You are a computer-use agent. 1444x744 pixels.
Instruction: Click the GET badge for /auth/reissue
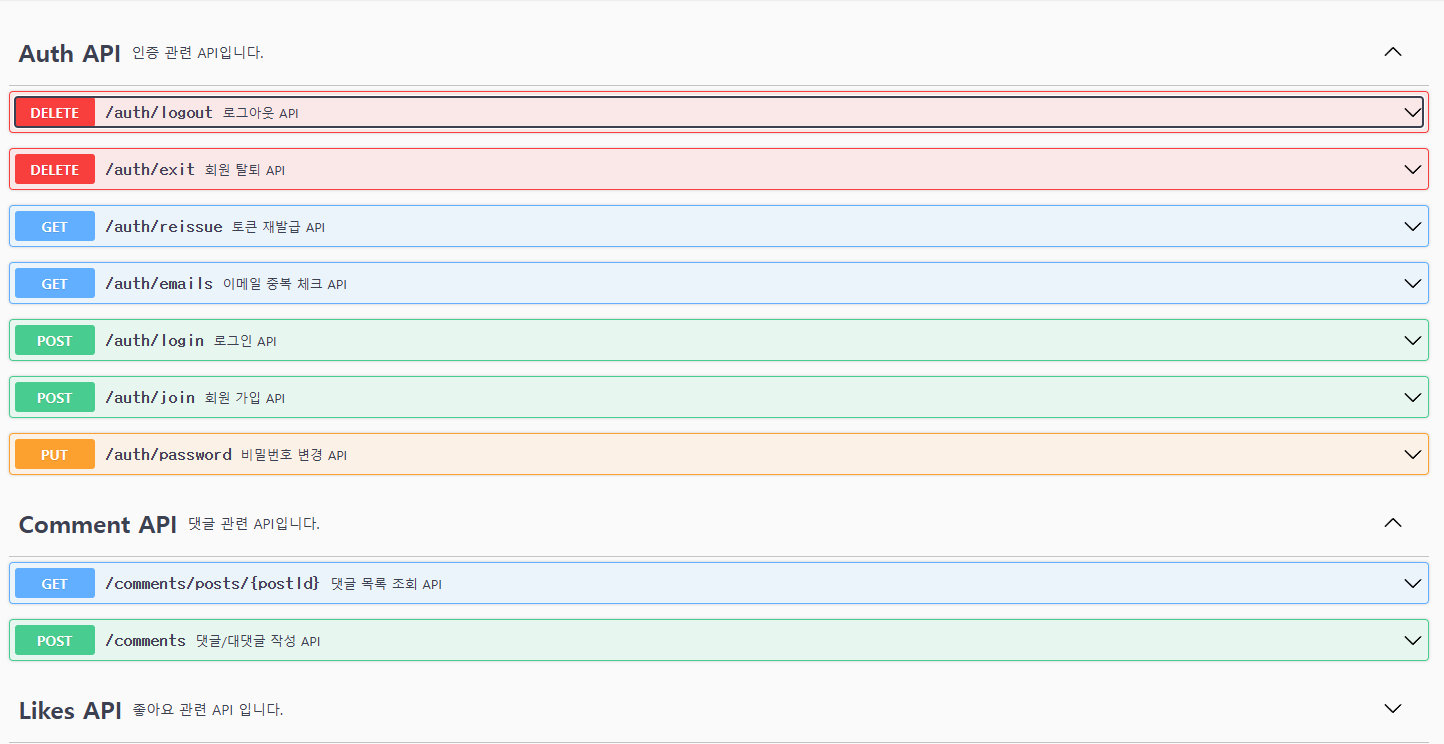[x=55, y=227]
